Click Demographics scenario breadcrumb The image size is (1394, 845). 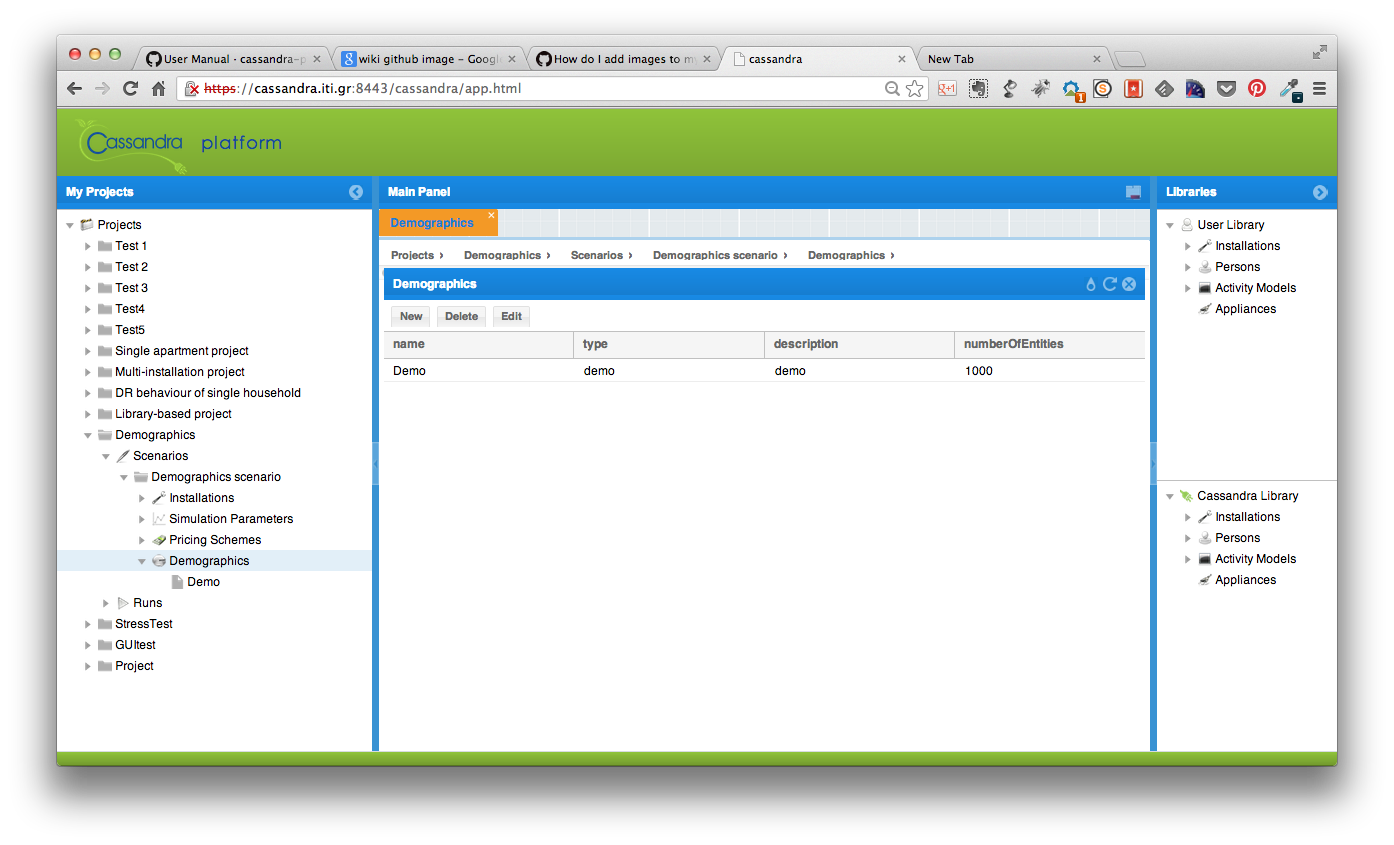coord(715,256)
